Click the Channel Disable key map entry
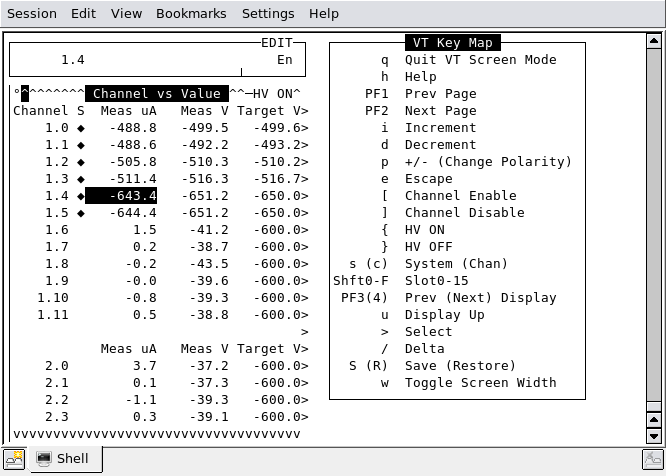 465,213
